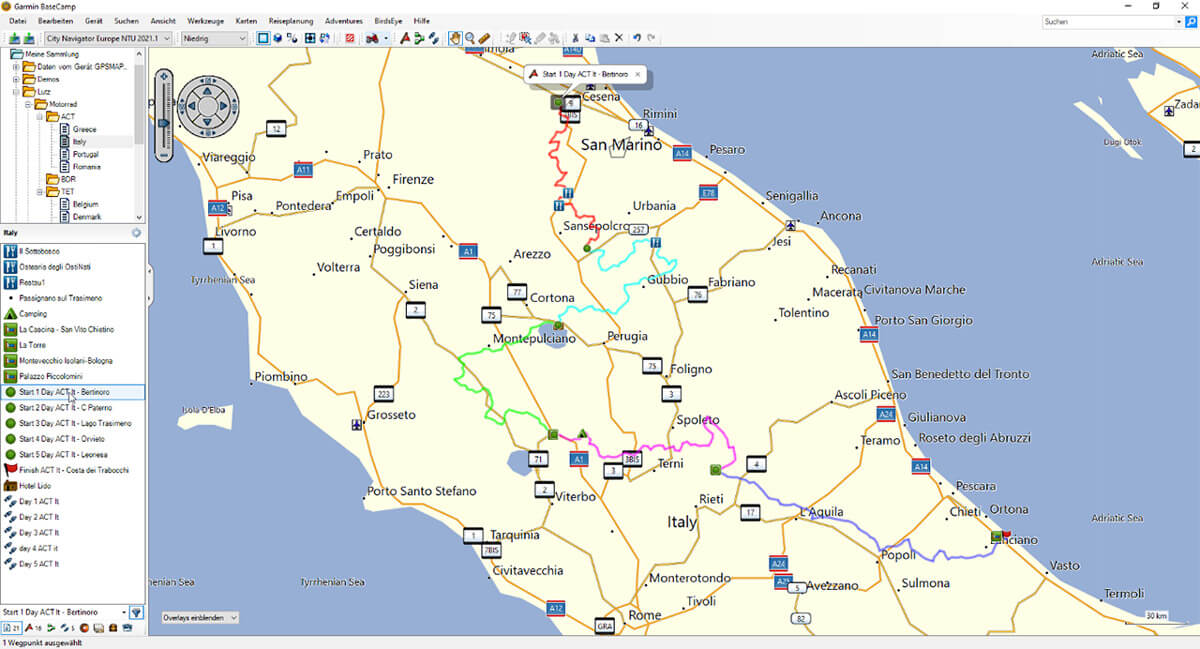Pan map down with compass arrow
Screen dimensions: 1200x649
pyautogui.click(x=207, y=122)
